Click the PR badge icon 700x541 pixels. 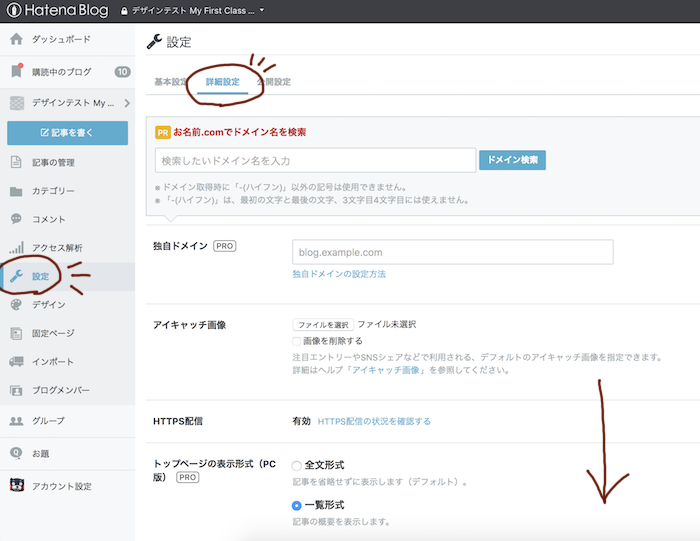[162, 133]
